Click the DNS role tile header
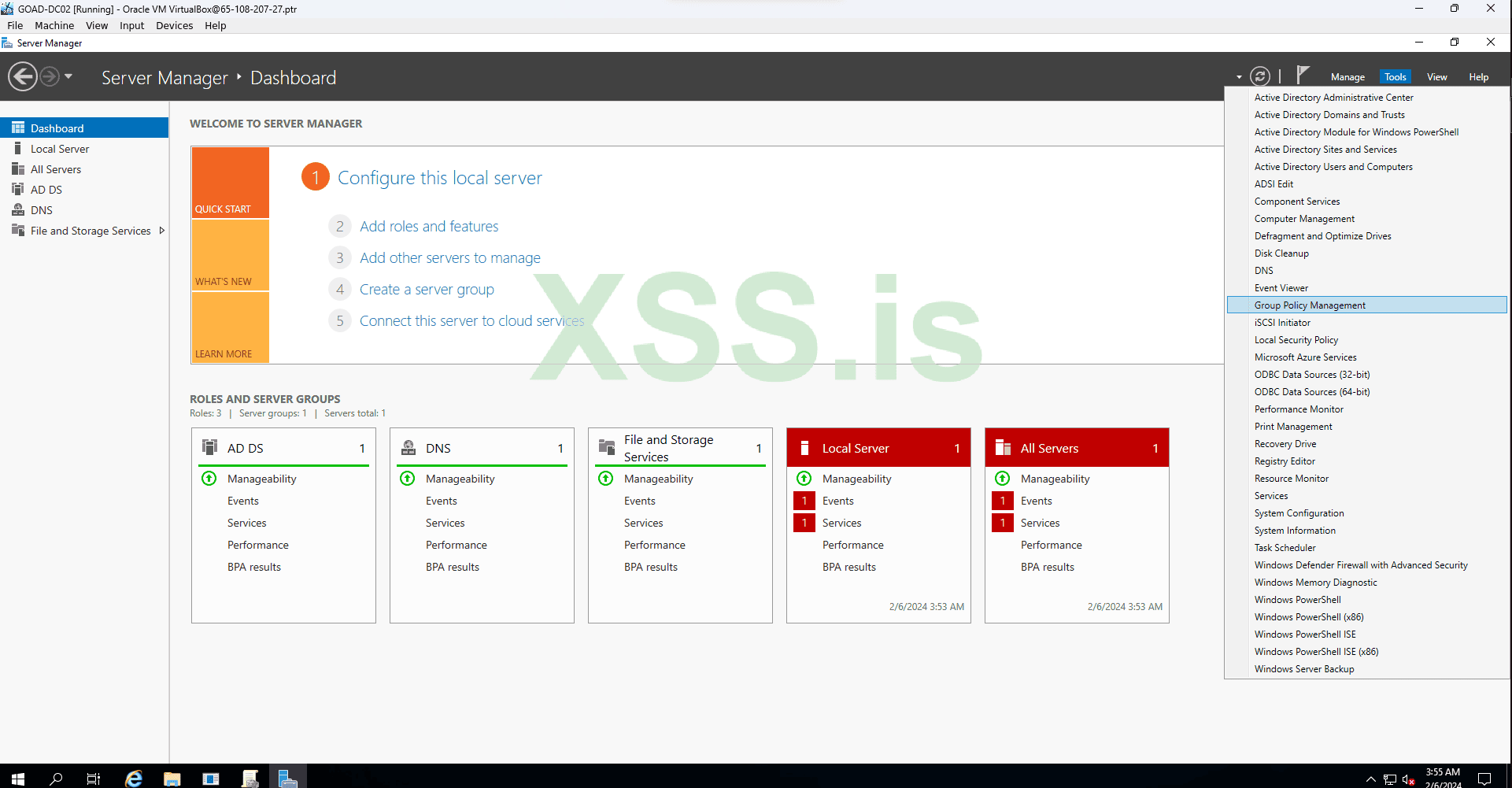Screen dimensions: 1512x788 [482, 448]
